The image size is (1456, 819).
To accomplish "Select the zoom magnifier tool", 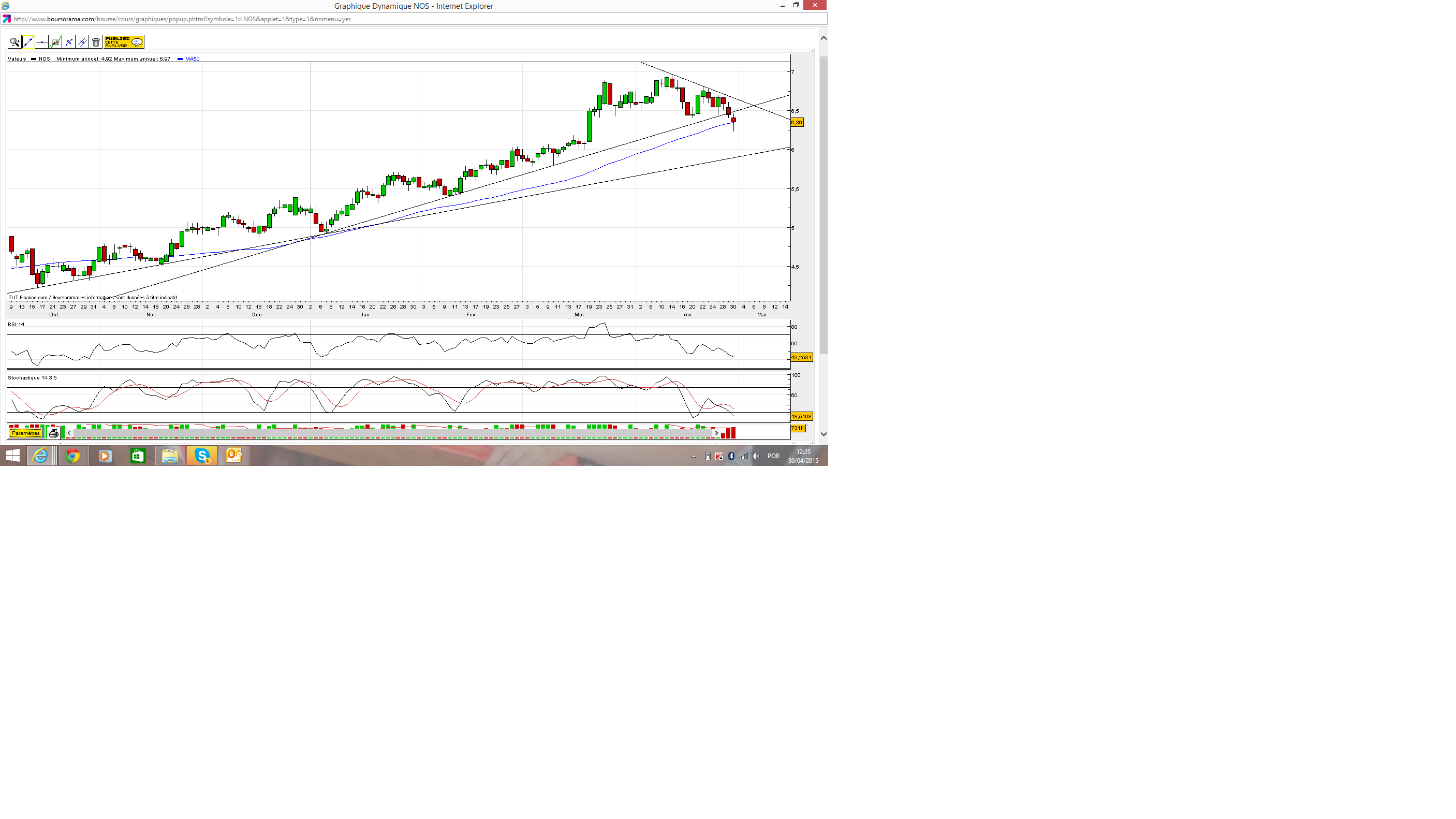I will 14,42.
